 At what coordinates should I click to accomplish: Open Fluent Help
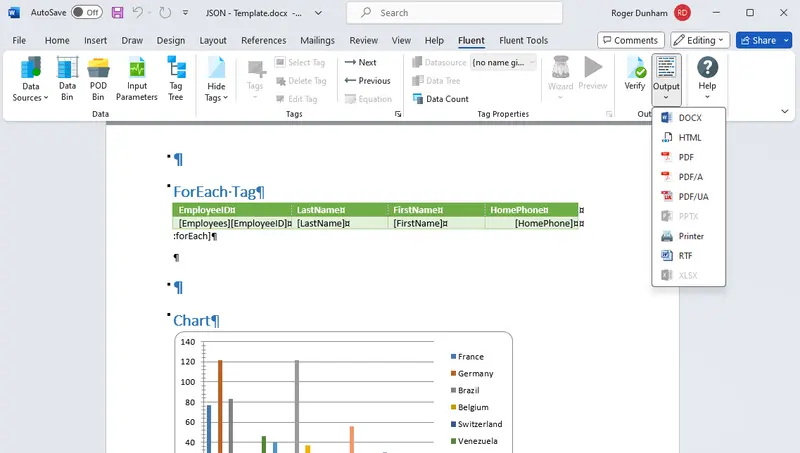point(707,79)
